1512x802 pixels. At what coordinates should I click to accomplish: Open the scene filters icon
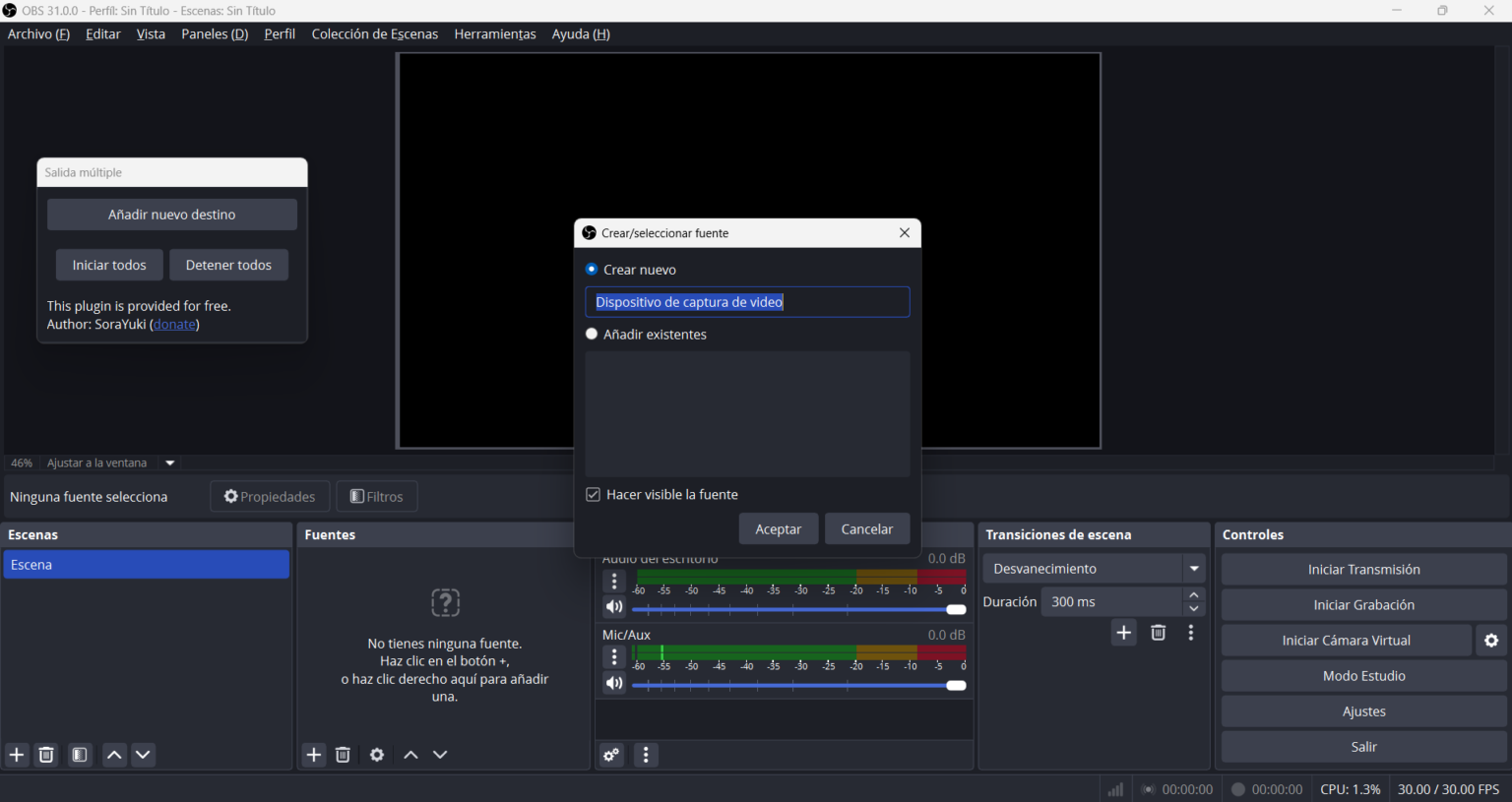[80, 755]
